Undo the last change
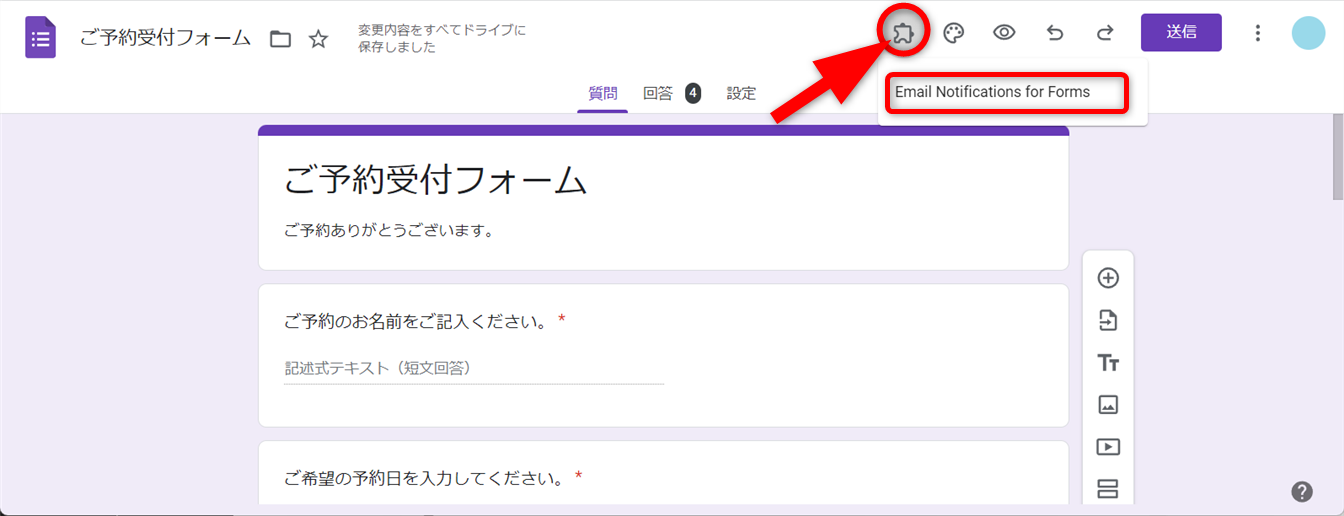Viewport: 1344px width, 516px height. 1055,33
